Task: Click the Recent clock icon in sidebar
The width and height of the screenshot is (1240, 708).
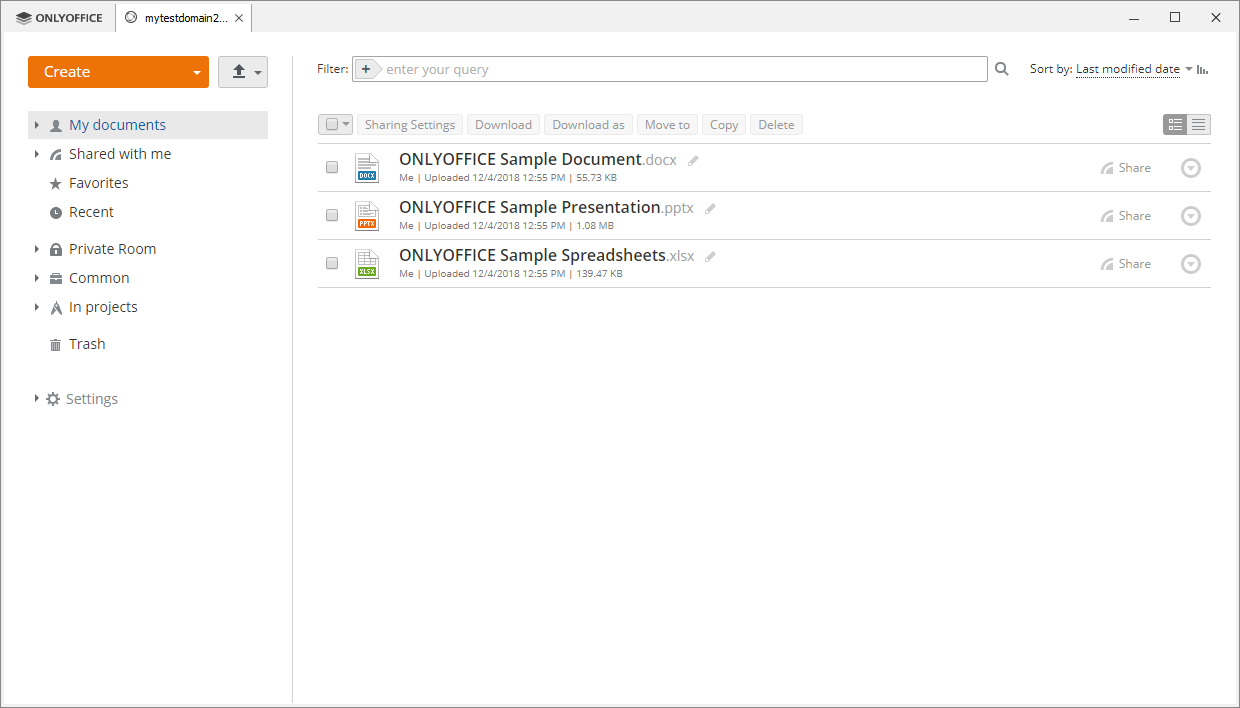Action: tap(56, 212)
